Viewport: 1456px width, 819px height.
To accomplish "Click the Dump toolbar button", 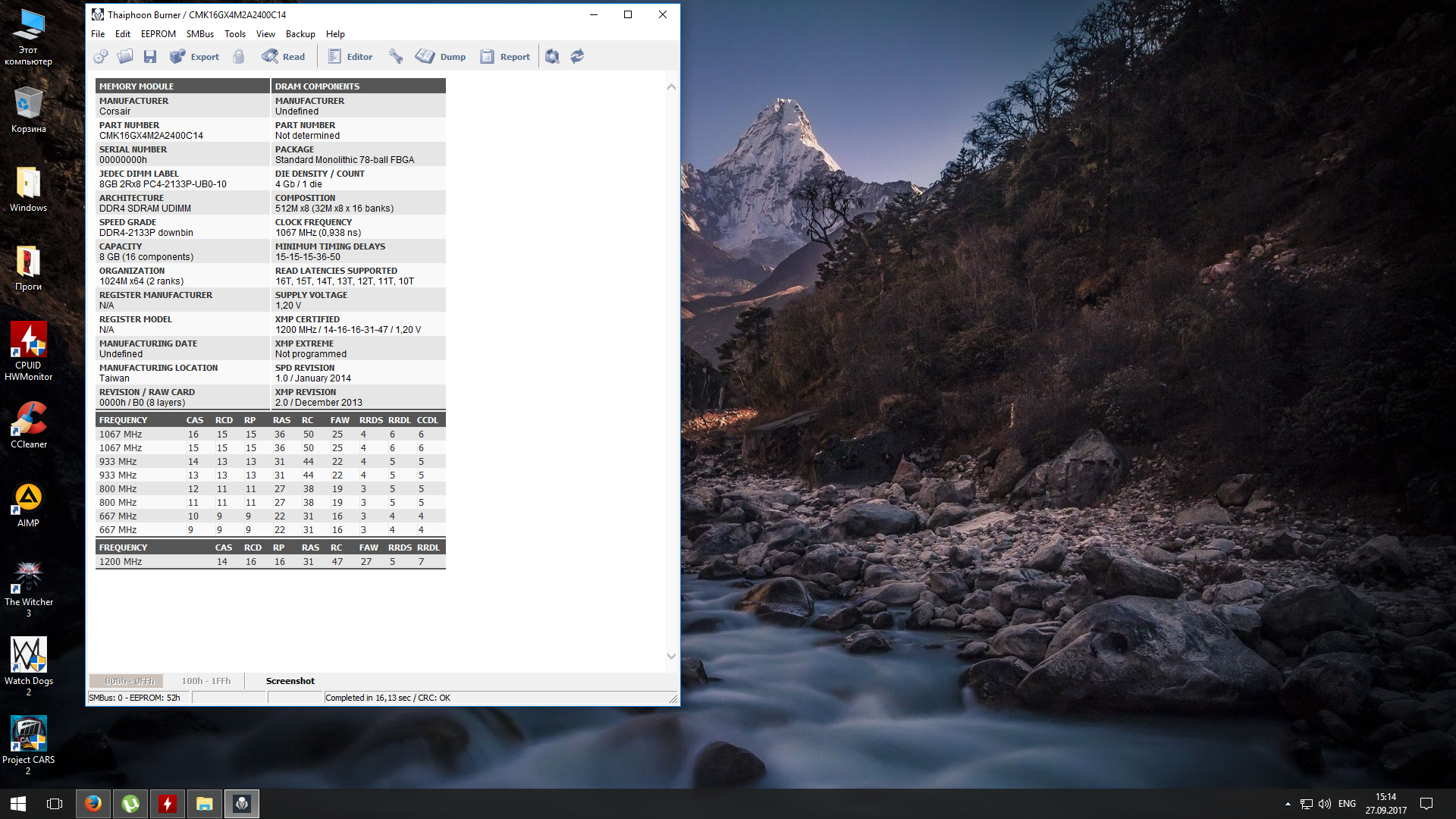I will pyautogui.click(x=441, y=57).
